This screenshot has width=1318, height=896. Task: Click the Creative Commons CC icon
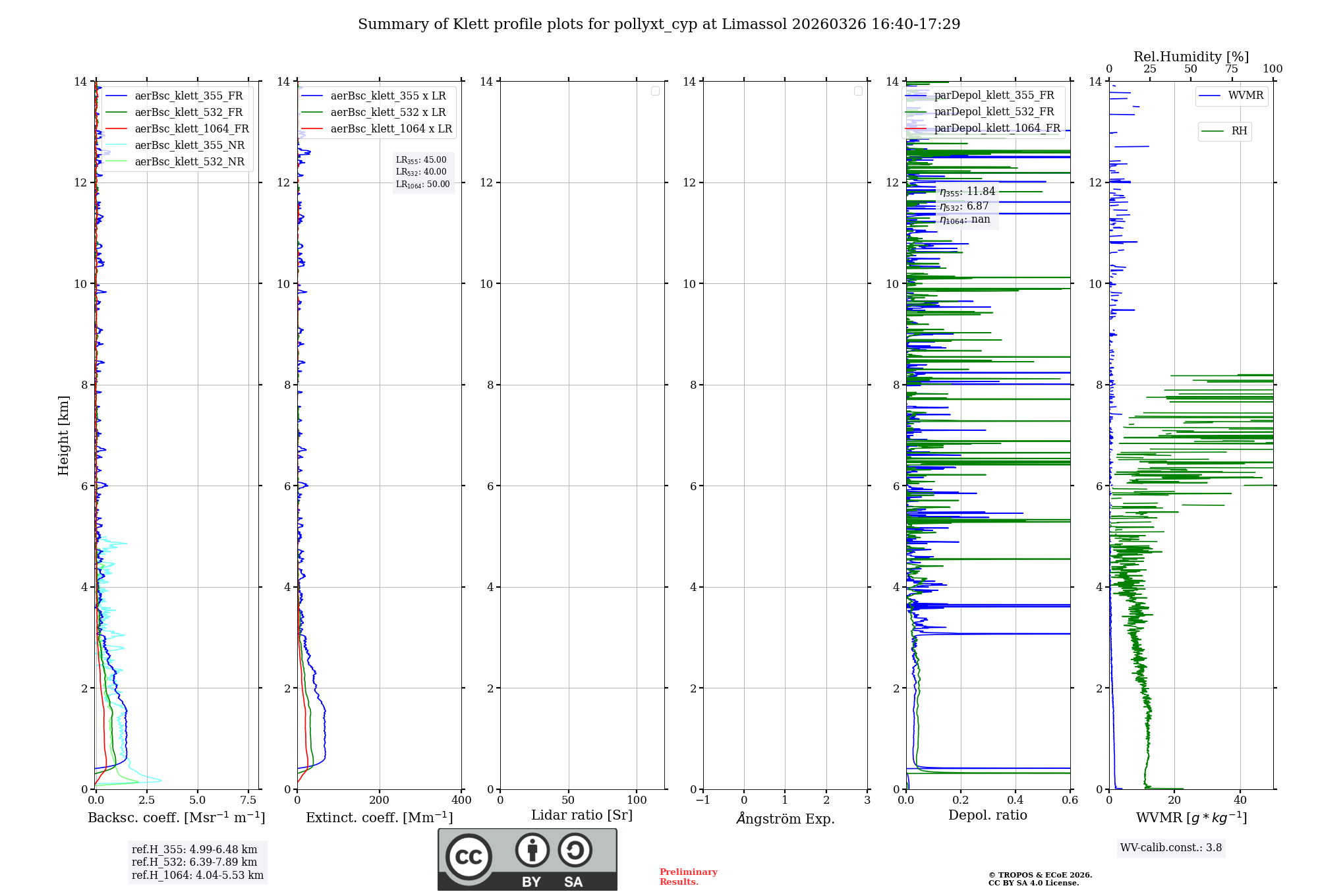point(469,856)
